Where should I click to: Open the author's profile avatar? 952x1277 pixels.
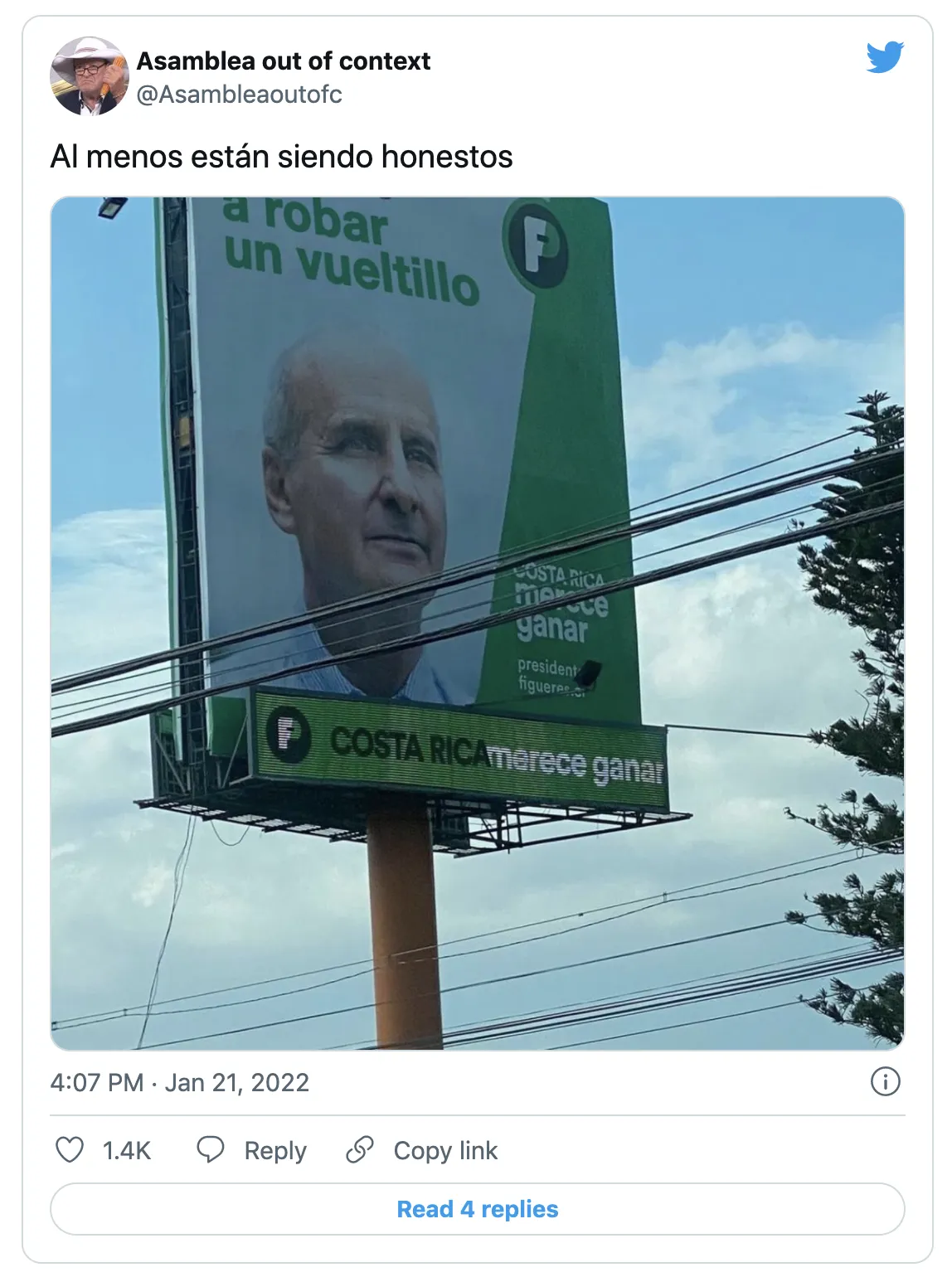[x=89, y=76]
